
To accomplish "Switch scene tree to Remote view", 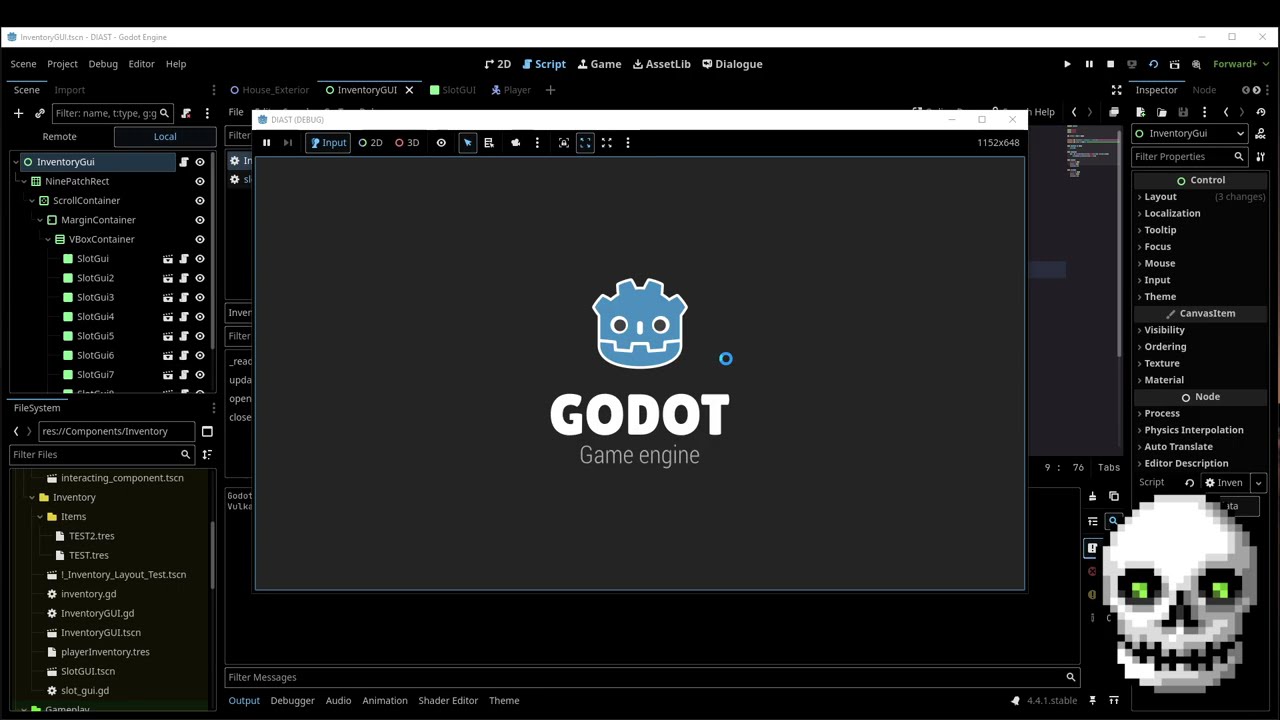I will [59, 137].
